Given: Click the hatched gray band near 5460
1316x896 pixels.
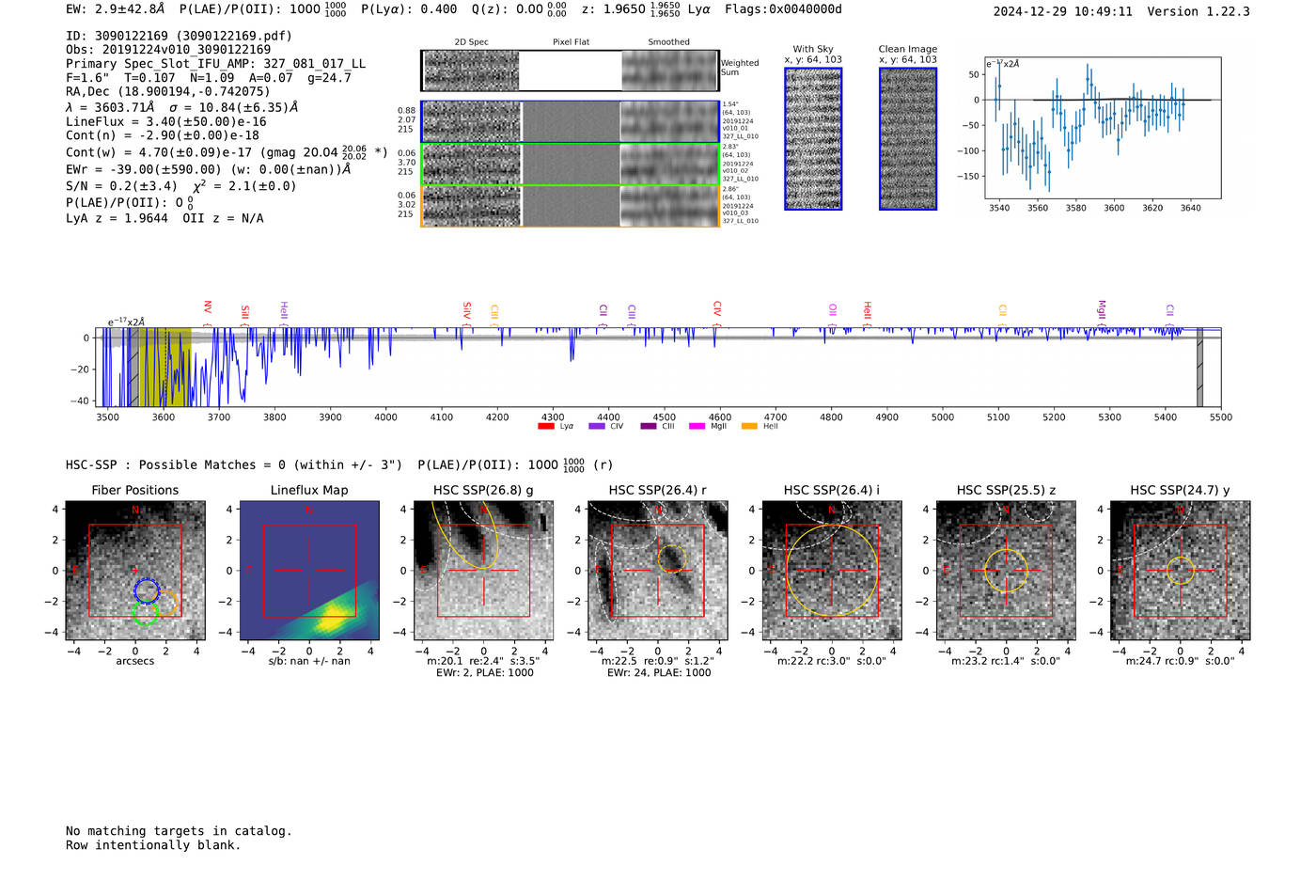Looking at the screenshot, I should pos(1199,367).
